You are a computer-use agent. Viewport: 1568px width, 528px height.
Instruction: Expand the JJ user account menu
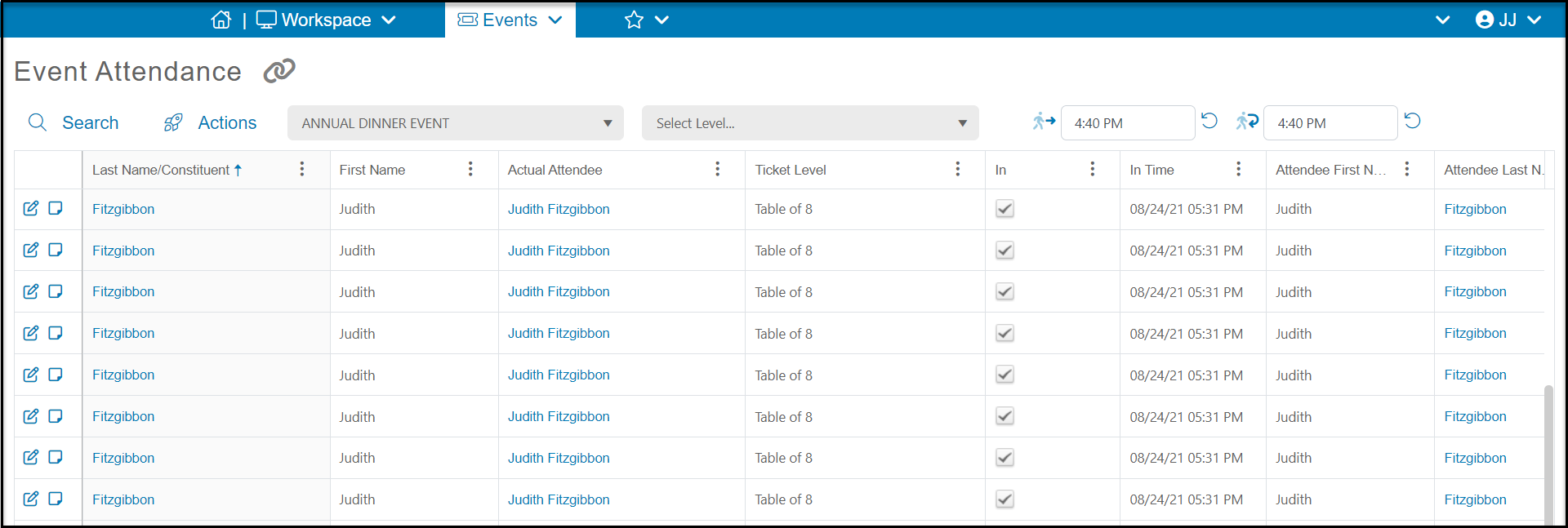(1508, 20)
